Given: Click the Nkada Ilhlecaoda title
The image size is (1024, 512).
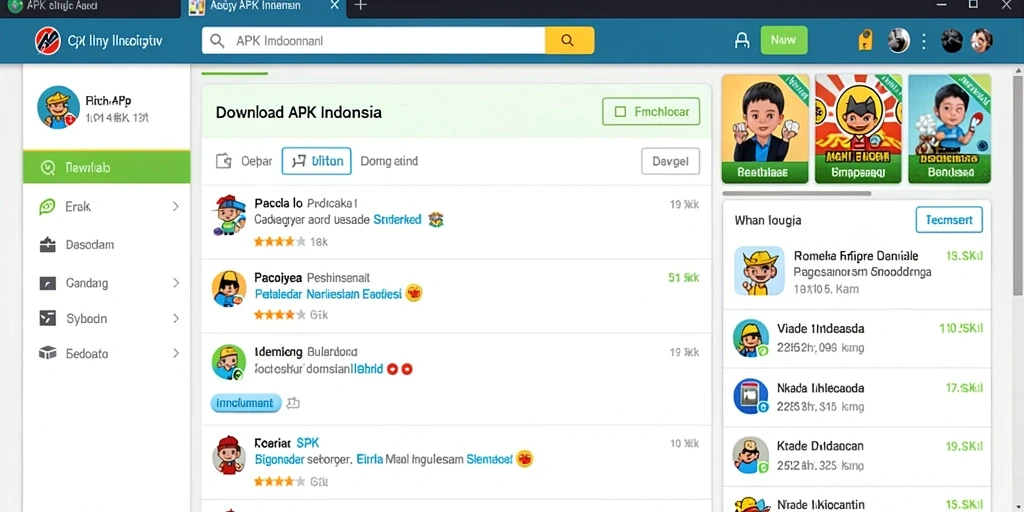Looking at the screenshot, I should (x=821, y=388).
